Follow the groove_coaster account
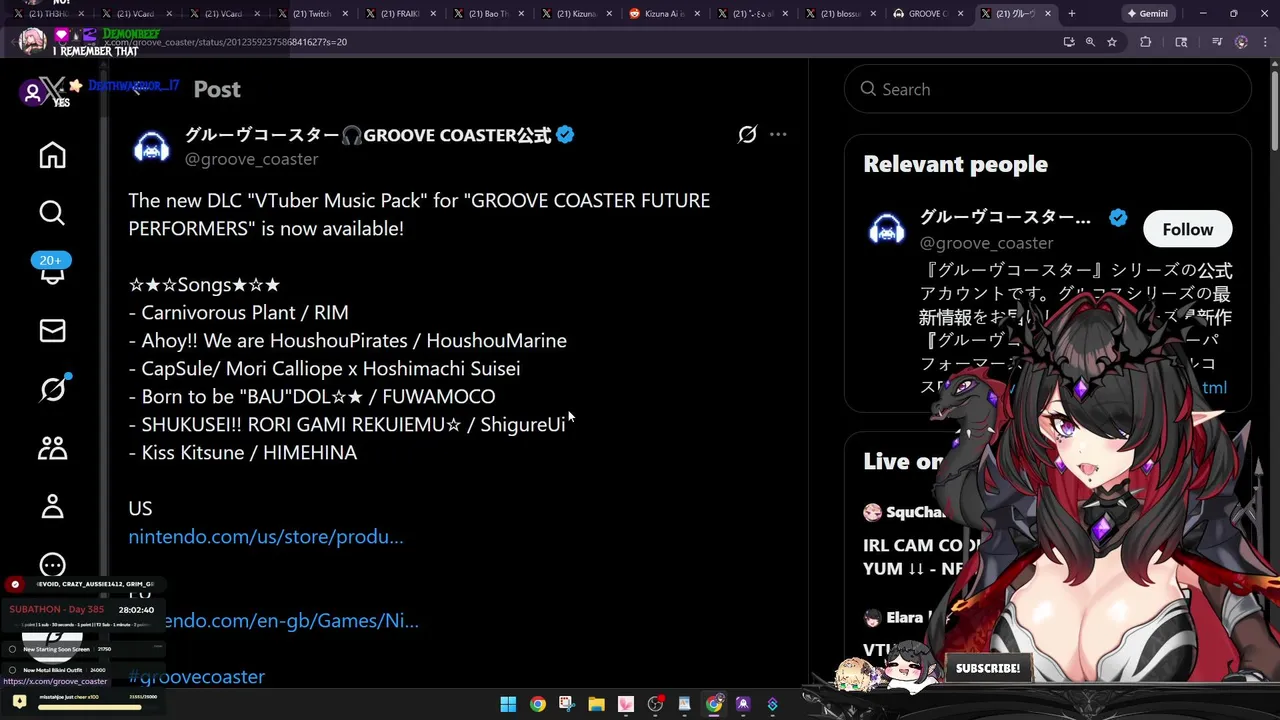 pyautogui.click(x=1187, y=229)
